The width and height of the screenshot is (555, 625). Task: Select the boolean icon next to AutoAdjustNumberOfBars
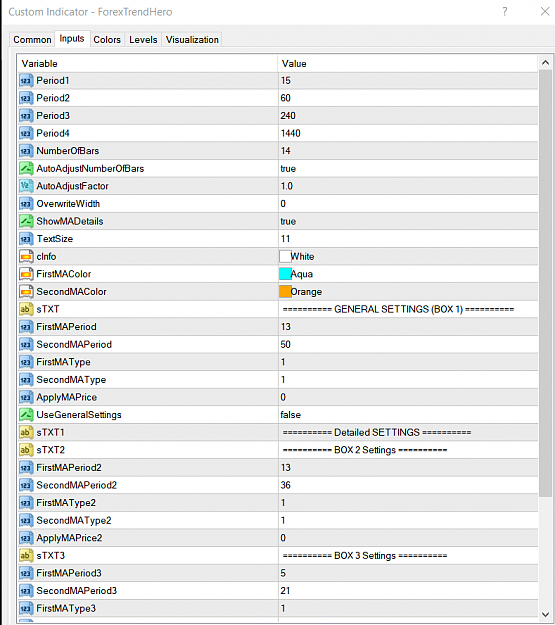[26, 169]
